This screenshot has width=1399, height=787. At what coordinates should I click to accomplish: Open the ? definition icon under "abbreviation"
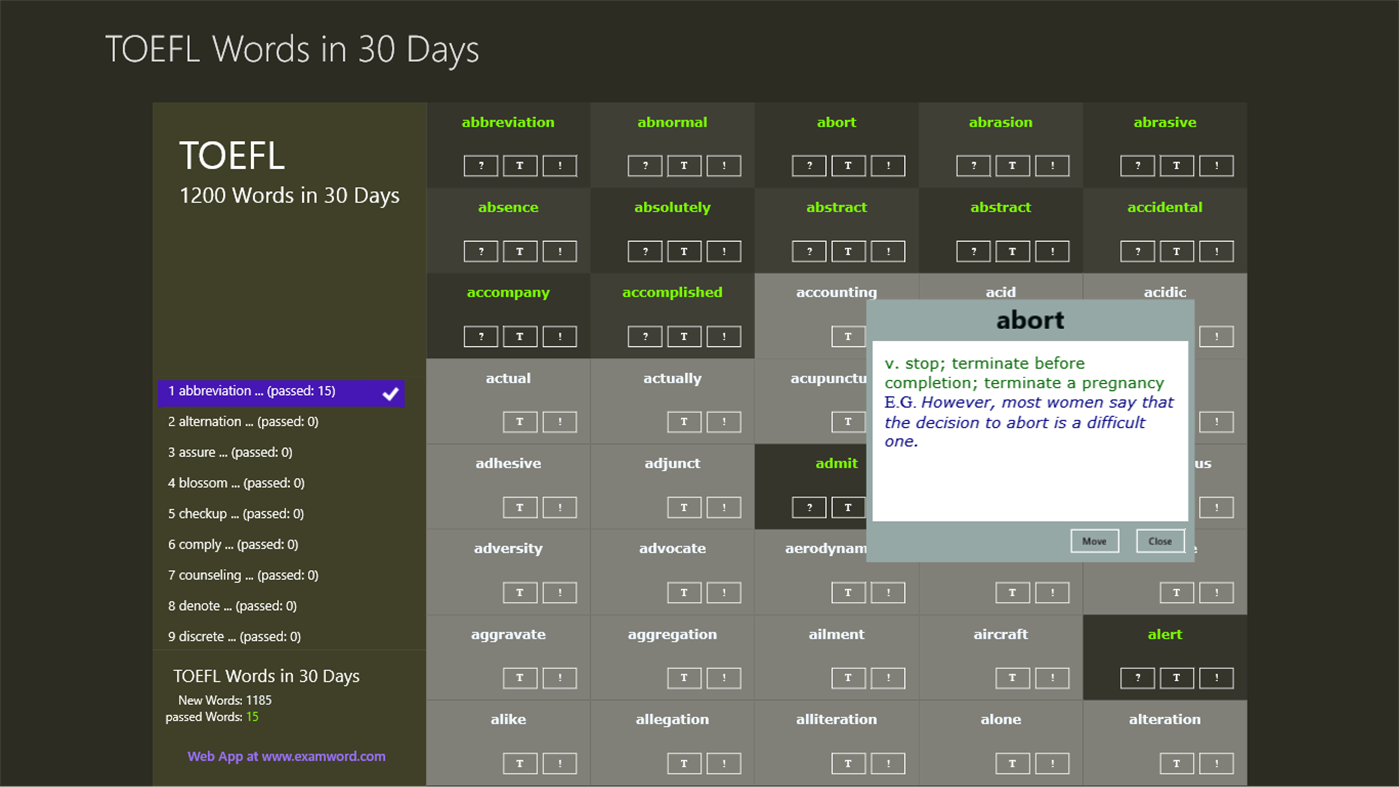480,165
